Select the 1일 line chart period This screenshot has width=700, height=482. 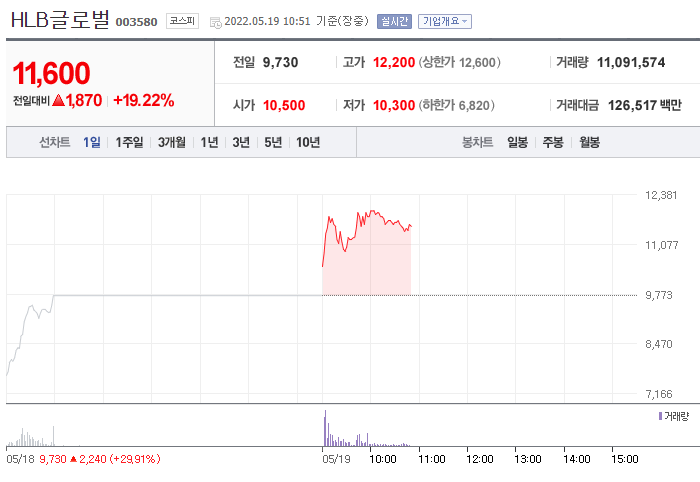coord(92,142)
